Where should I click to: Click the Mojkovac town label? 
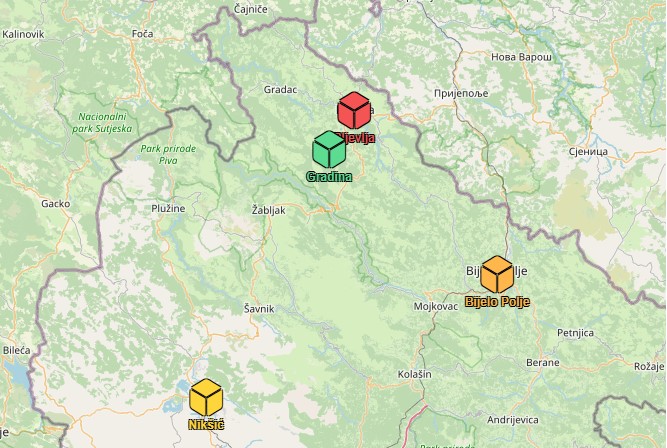(x=436, y=306)
